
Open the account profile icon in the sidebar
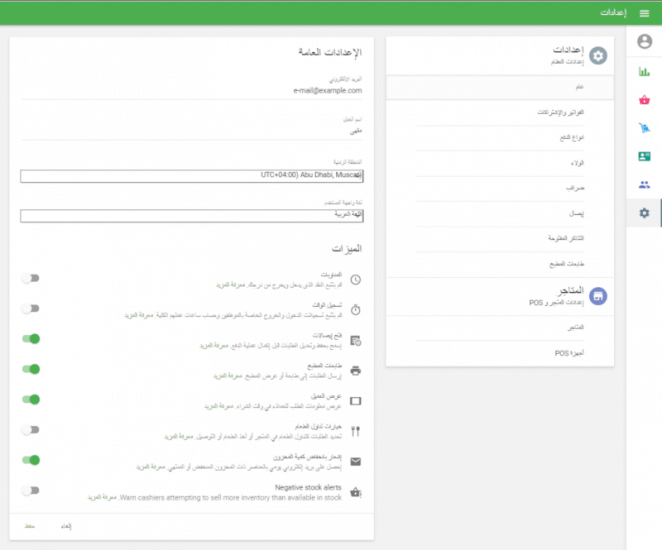tap(644, 41)
